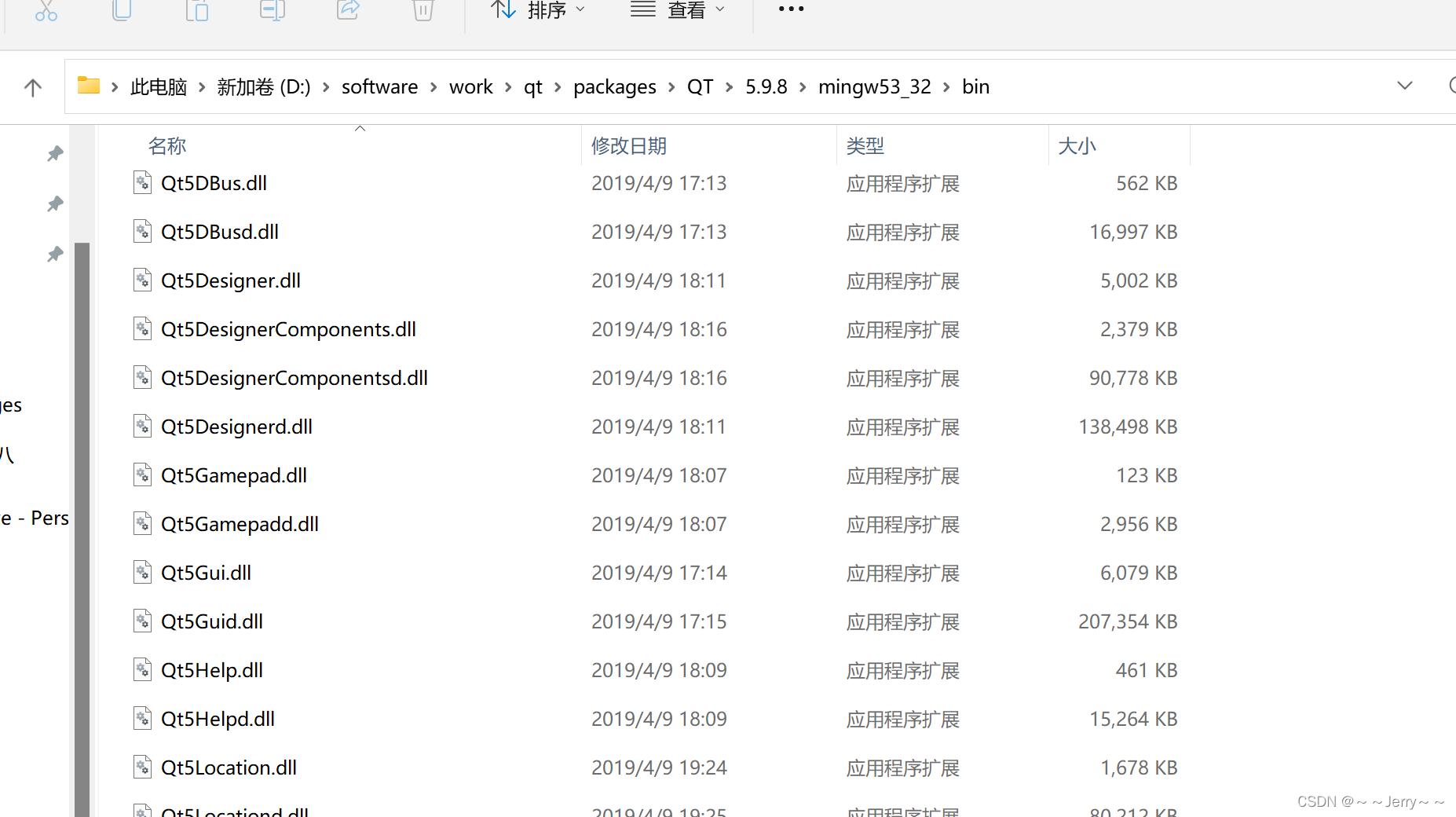Viewport: 1456px width, 817px height.
Task: Select the Cut (scissors) toolbar icon
Action: (x=46, y=11)
